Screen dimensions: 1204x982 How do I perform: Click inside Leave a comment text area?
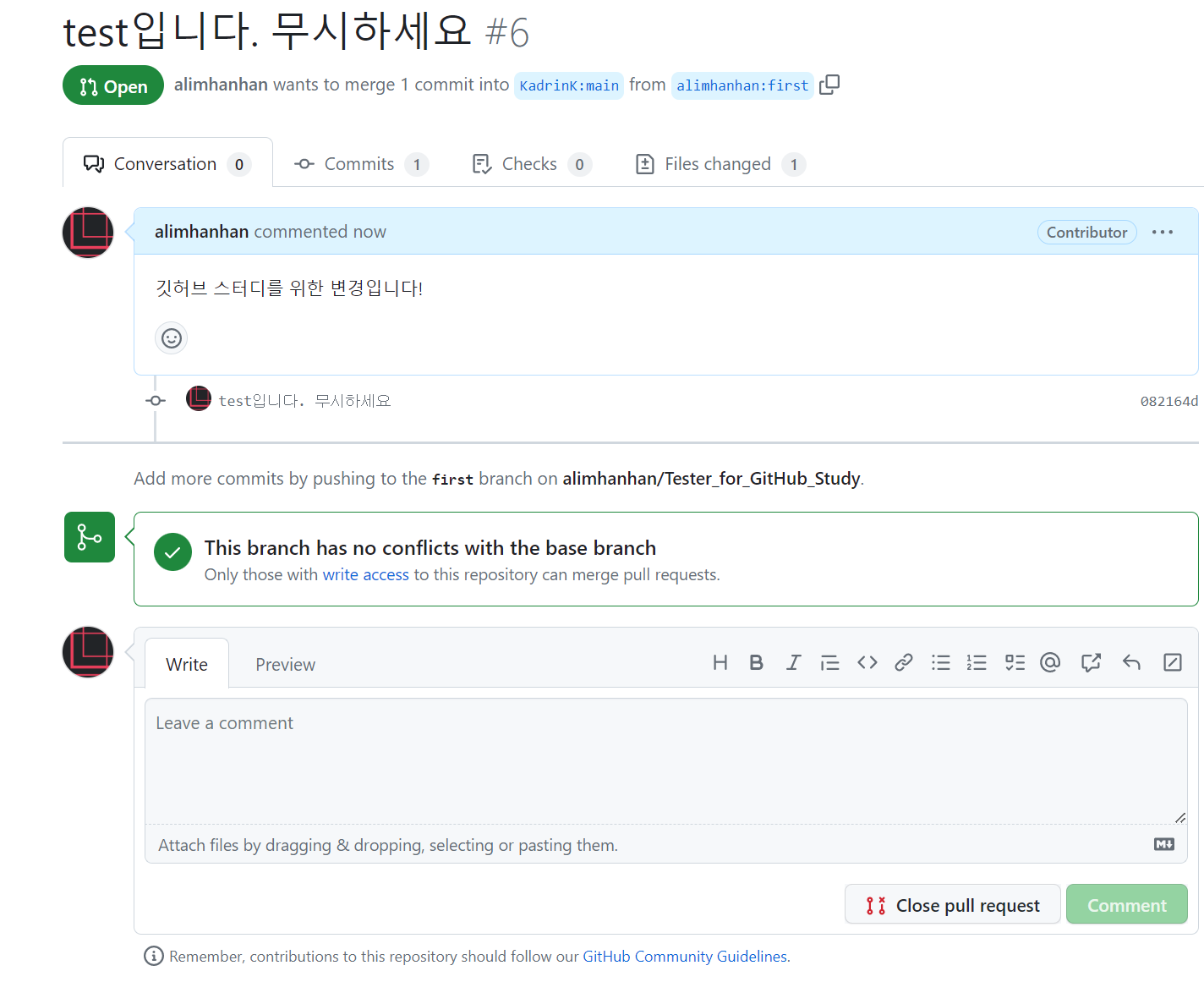666,761
